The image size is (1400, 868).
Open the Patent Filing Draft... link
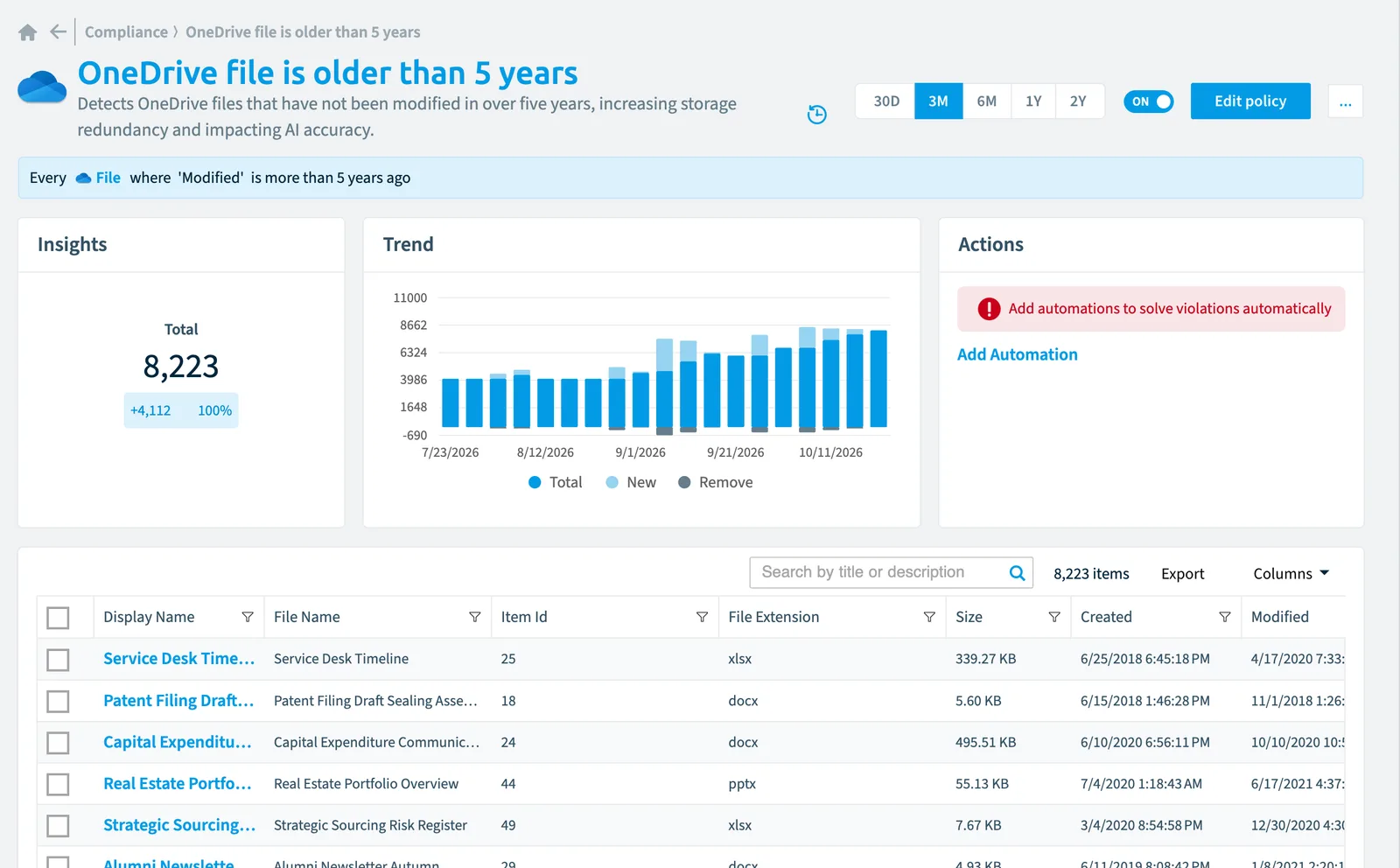click(x=178, y=701)
